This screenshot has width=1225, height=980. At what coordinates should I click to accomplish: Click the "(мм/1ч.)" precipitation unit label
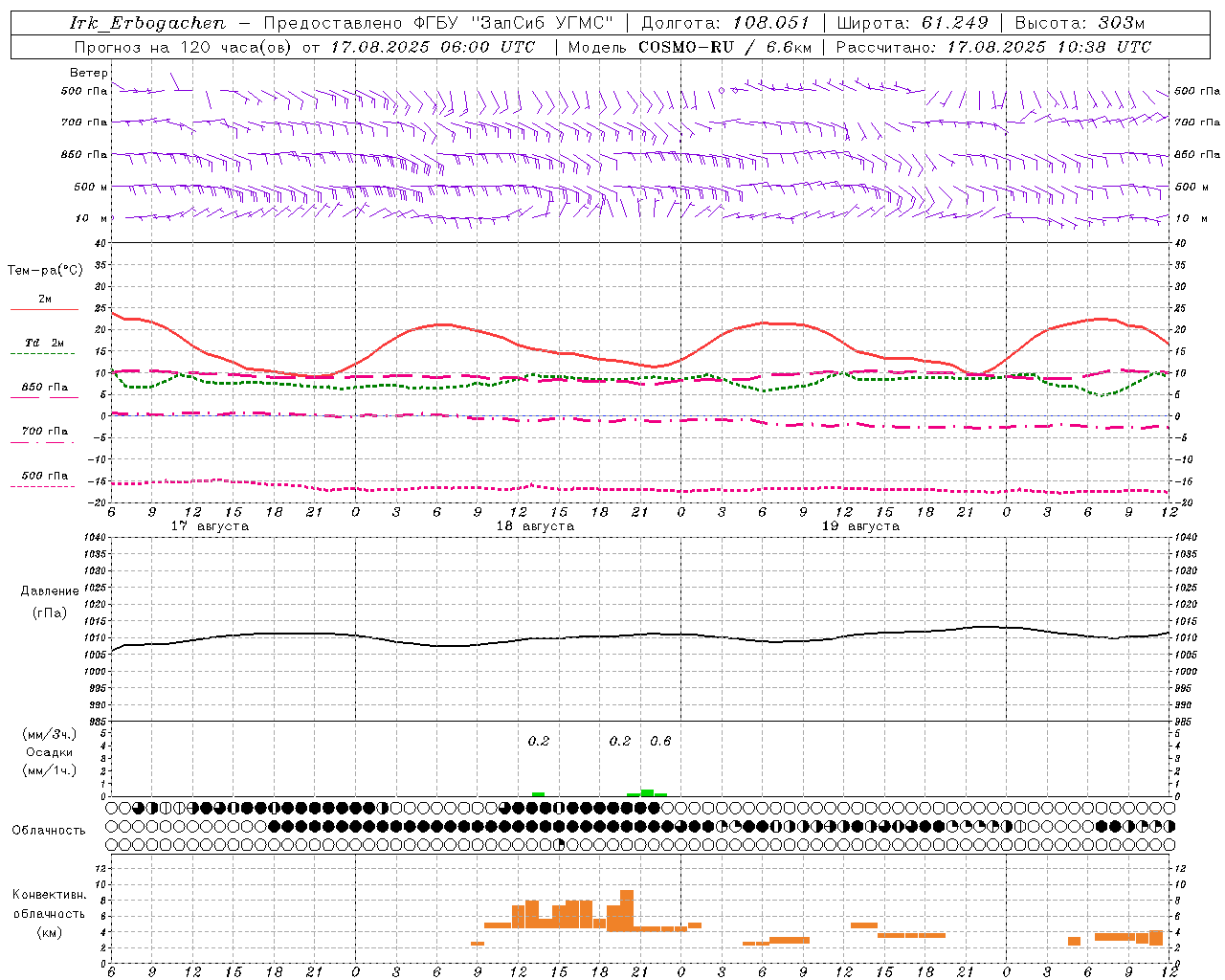[x=50, y=770]
